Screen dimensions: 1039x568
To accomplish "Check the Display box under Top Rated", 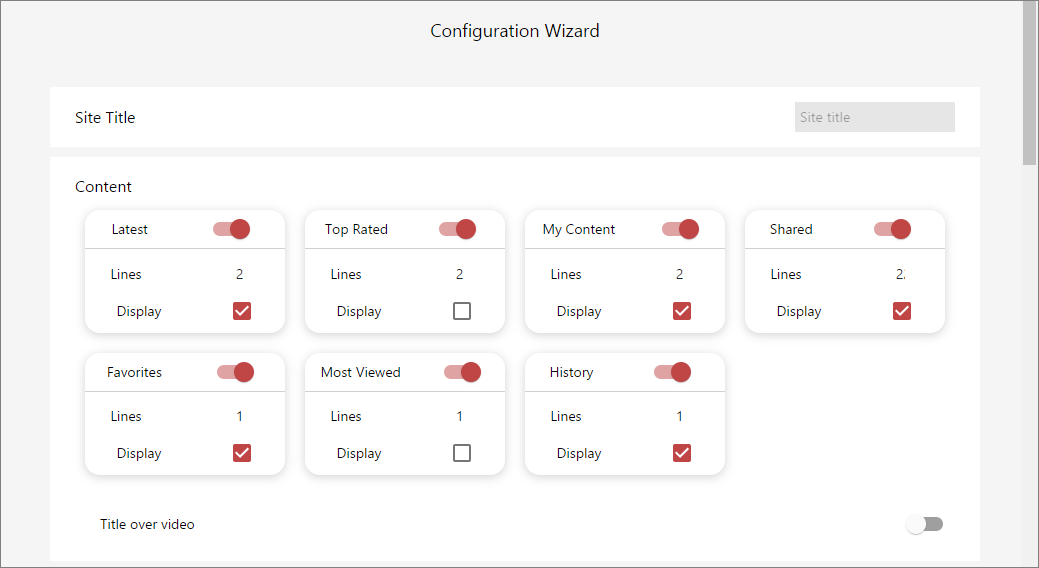I will tap(462, 311).
